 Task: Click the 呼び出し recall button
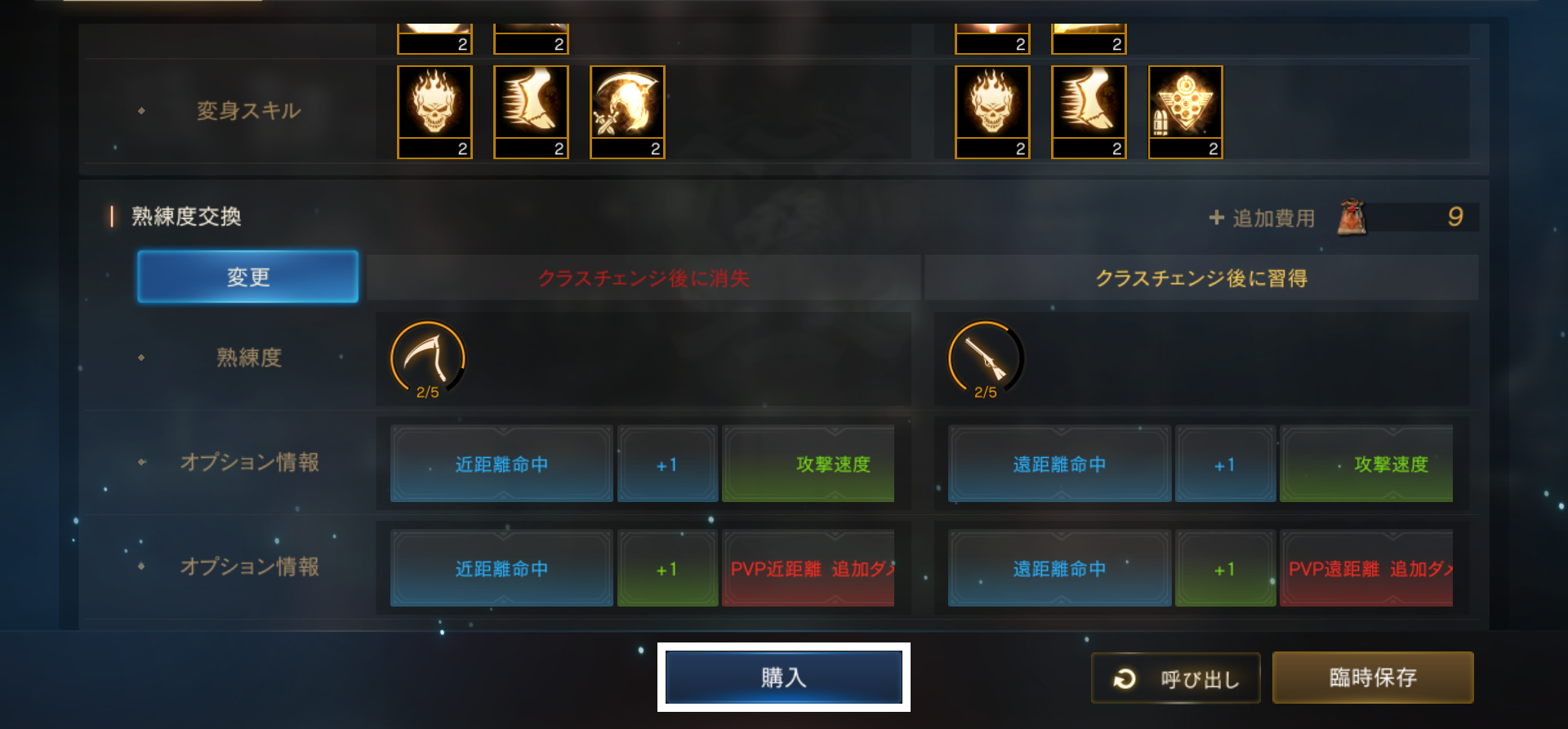pos(1175,678)
